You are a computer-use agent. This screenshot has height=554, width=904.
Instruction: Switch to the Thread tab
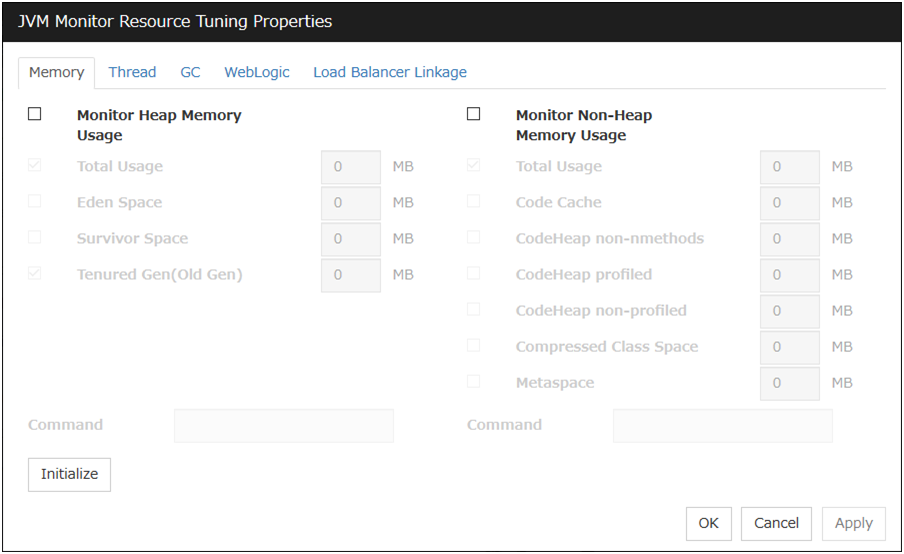click(132, 72)
